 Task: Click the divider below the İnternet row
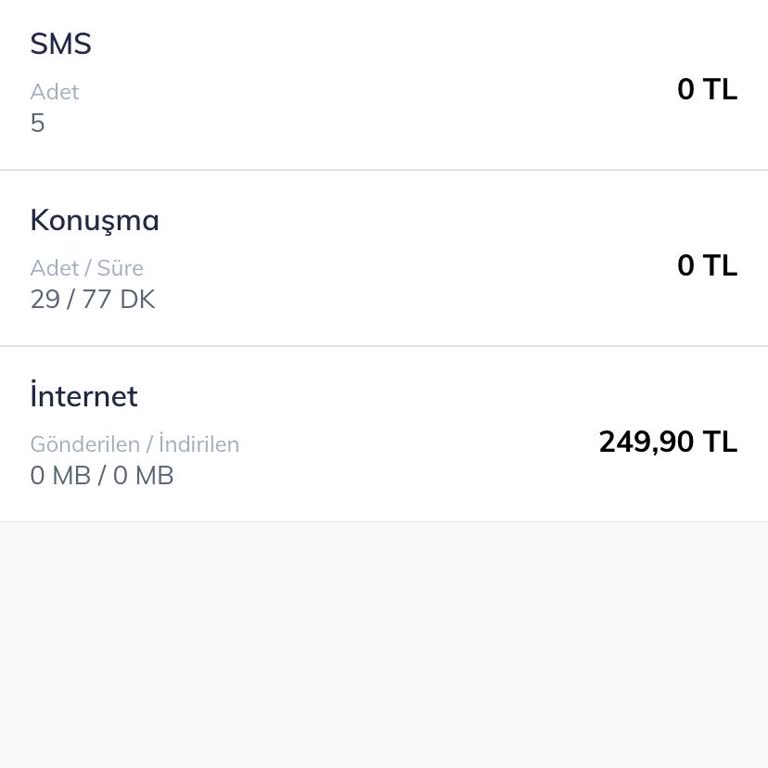[384, 521]
